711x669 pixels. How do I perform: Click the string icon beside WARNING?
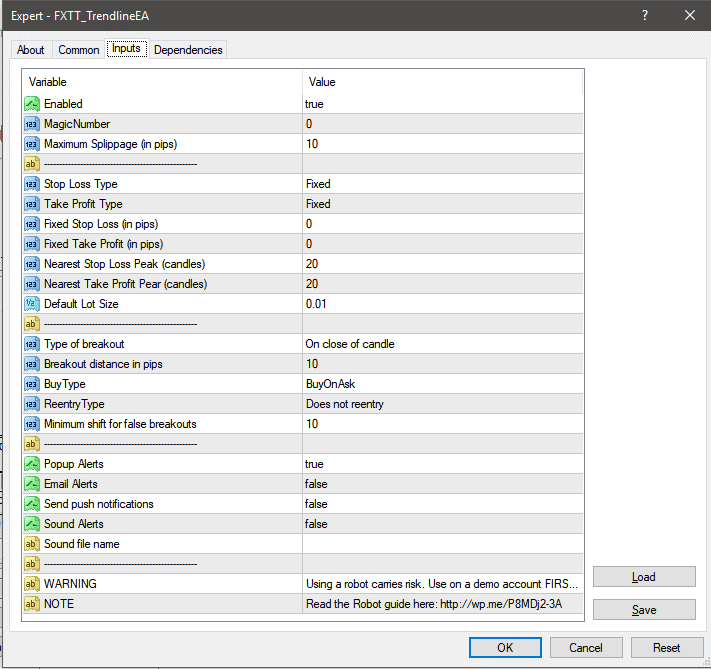[x=32, y=583]
